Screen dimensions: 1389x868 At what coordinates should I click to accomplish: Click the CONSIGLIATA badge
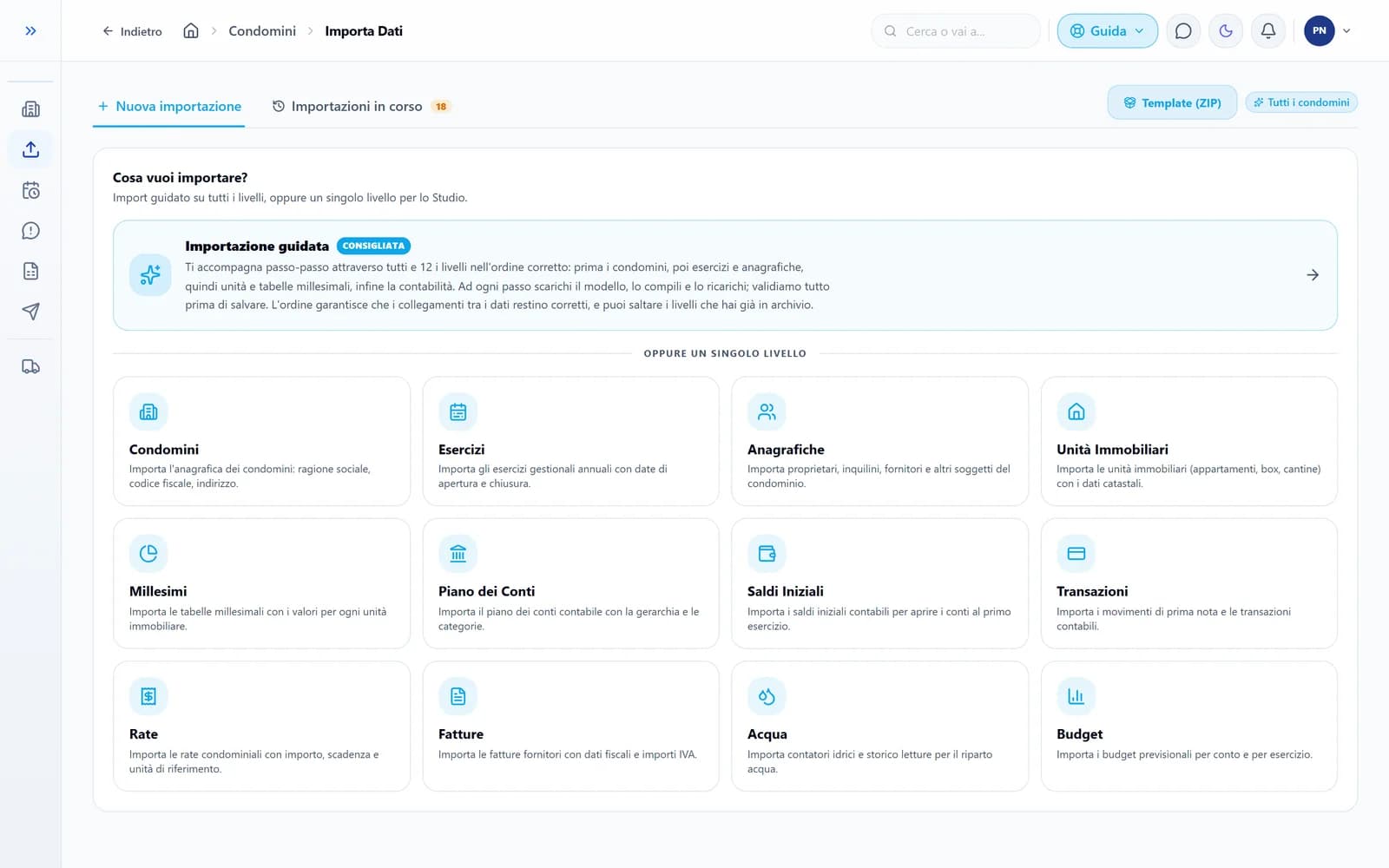coord(373,246)
